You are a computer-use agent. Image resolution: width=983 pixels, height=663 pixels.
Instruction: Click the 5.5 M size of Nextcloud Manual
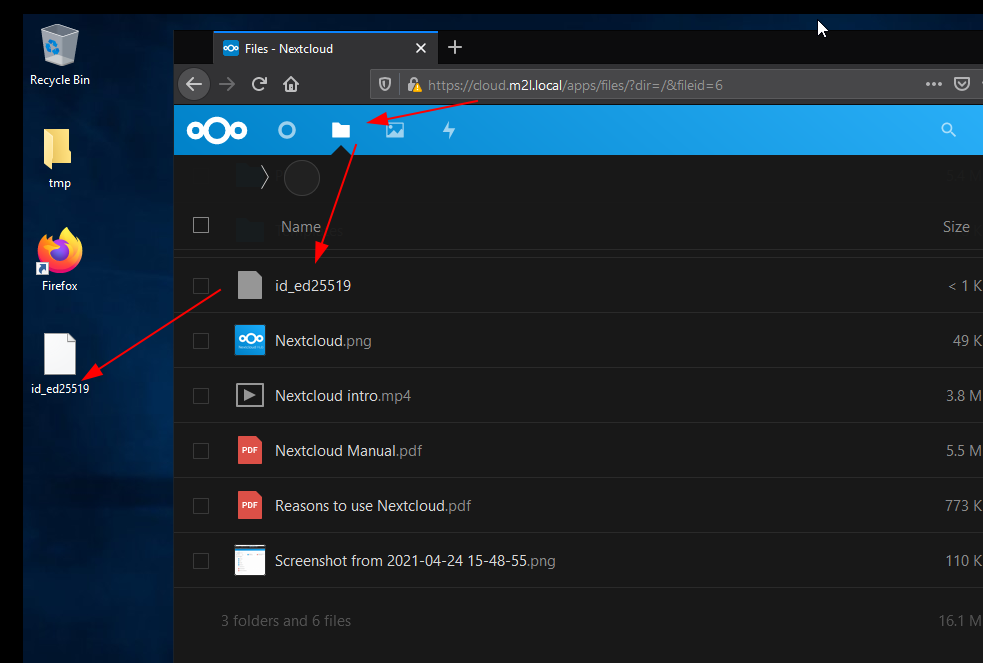(964, 451)
